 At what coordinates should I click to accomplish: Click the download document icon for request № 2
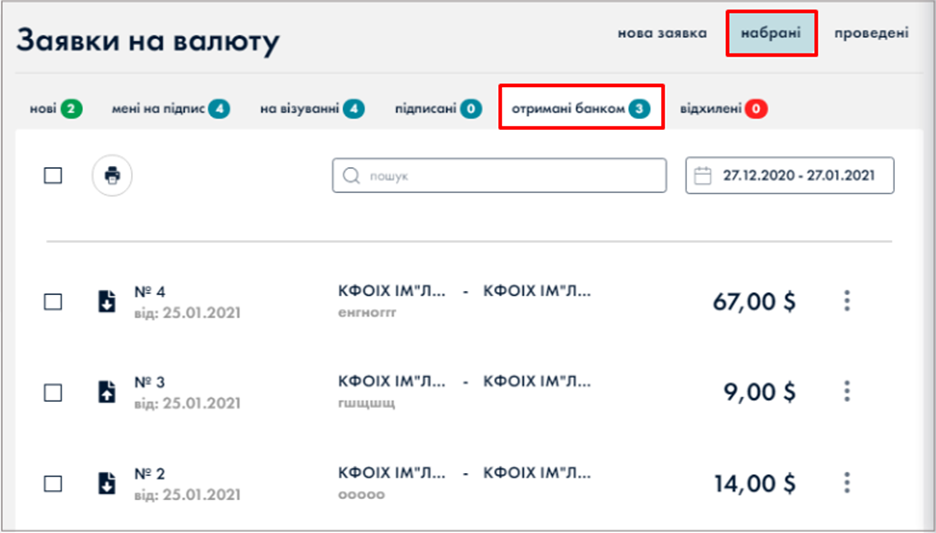[107, 483]
